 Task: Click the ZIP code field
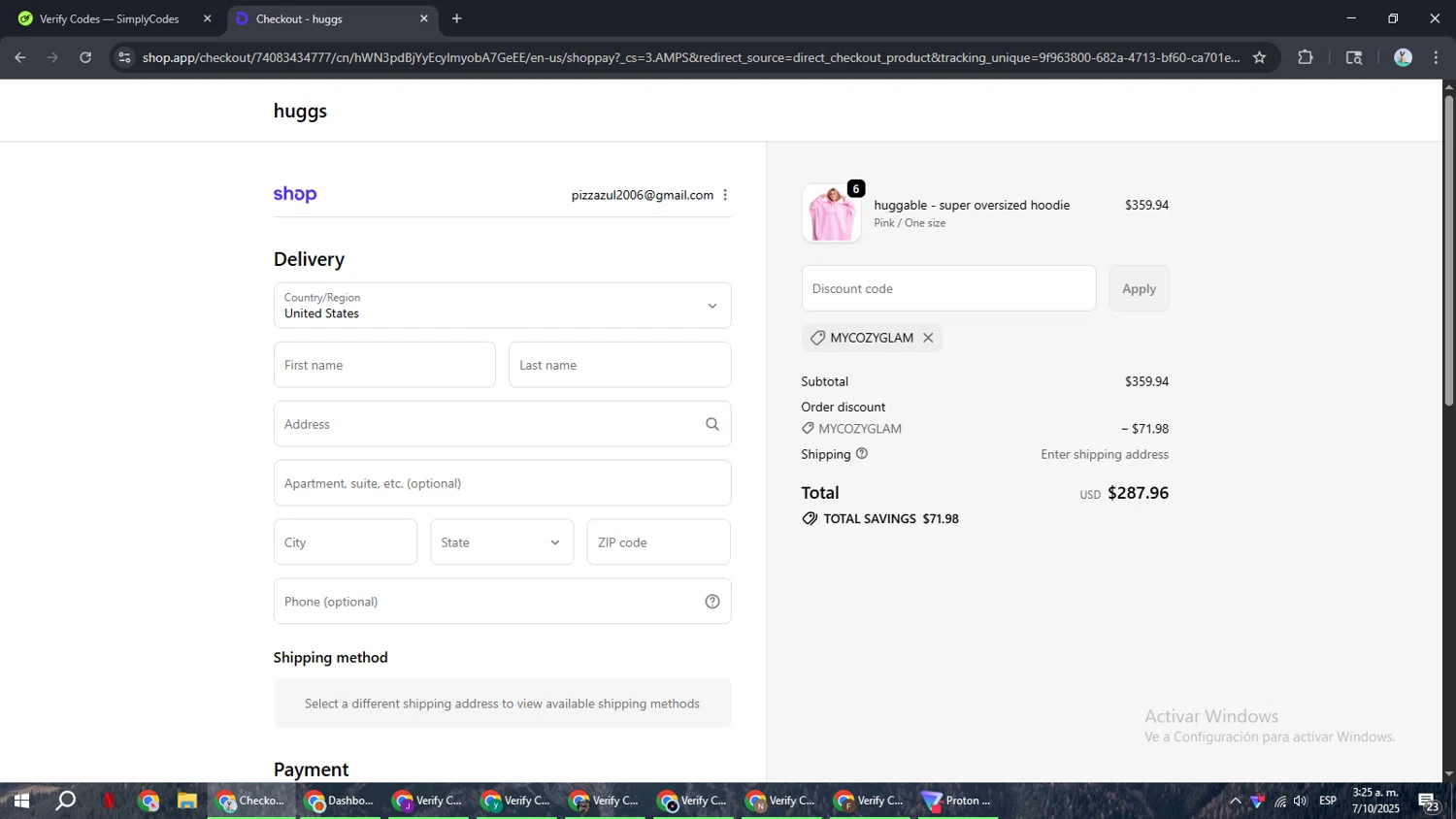(x=658, y=542)
